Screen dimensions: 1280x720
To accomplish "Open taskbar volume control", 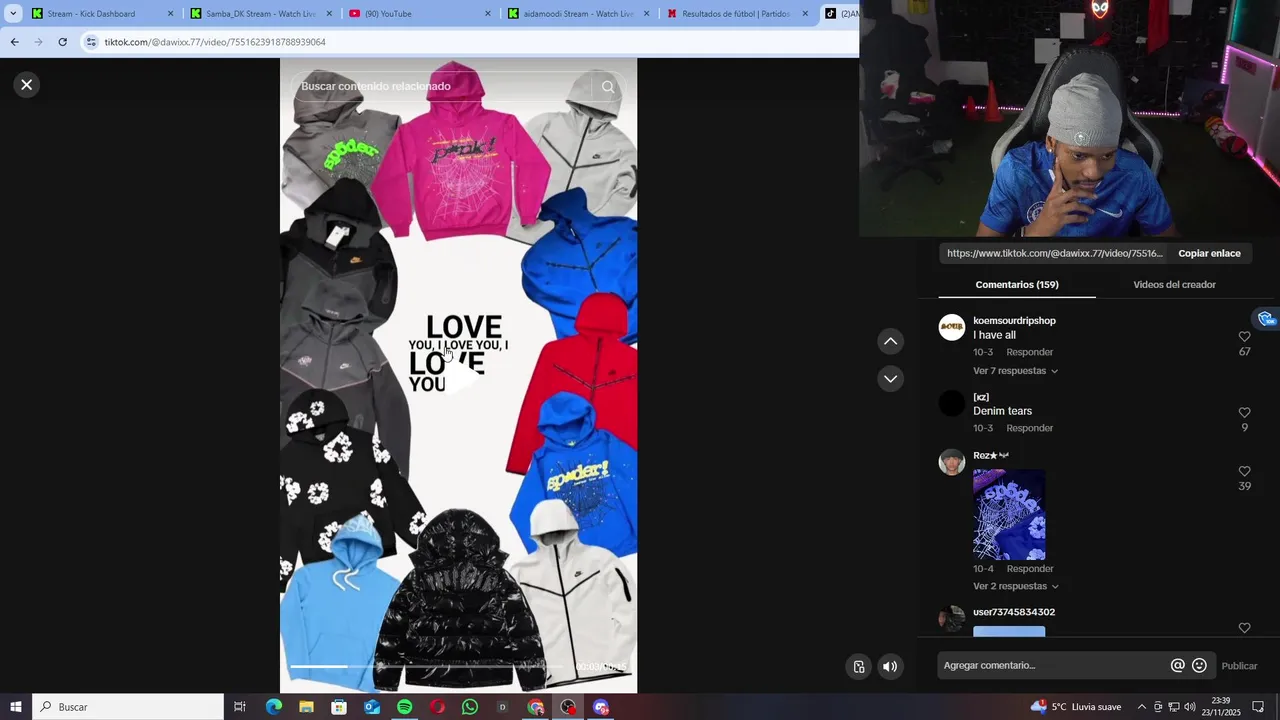I will tap(1190, 707).
